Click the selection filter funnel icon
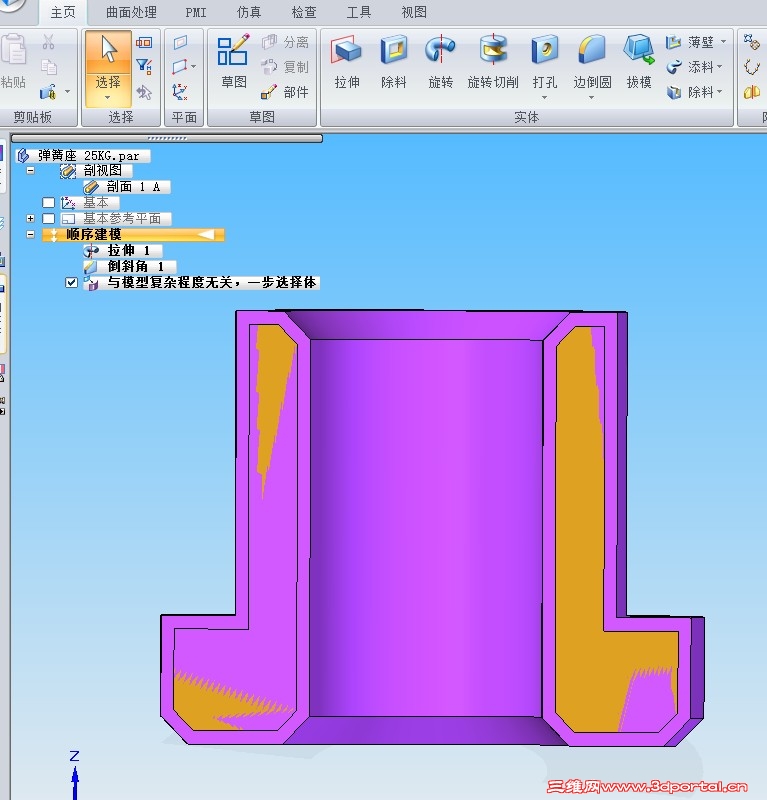Image resolution: width=767 pixels, height=800 pixels. click(144, 66)
